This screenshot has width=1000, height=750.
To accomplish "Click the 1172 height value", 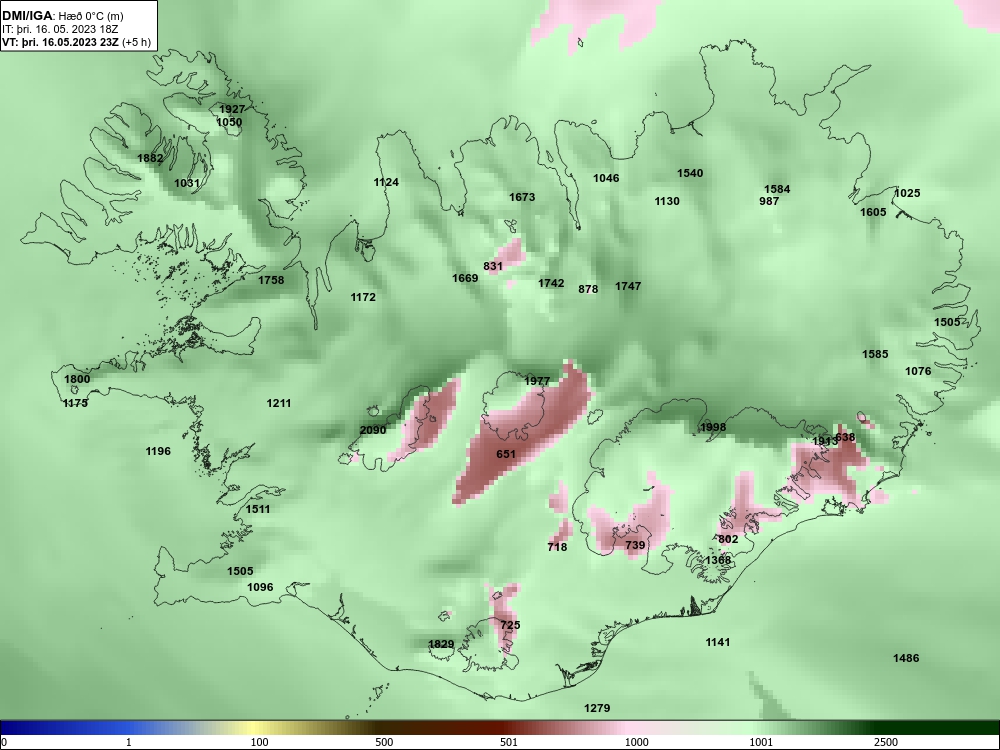I will (363, 297).
